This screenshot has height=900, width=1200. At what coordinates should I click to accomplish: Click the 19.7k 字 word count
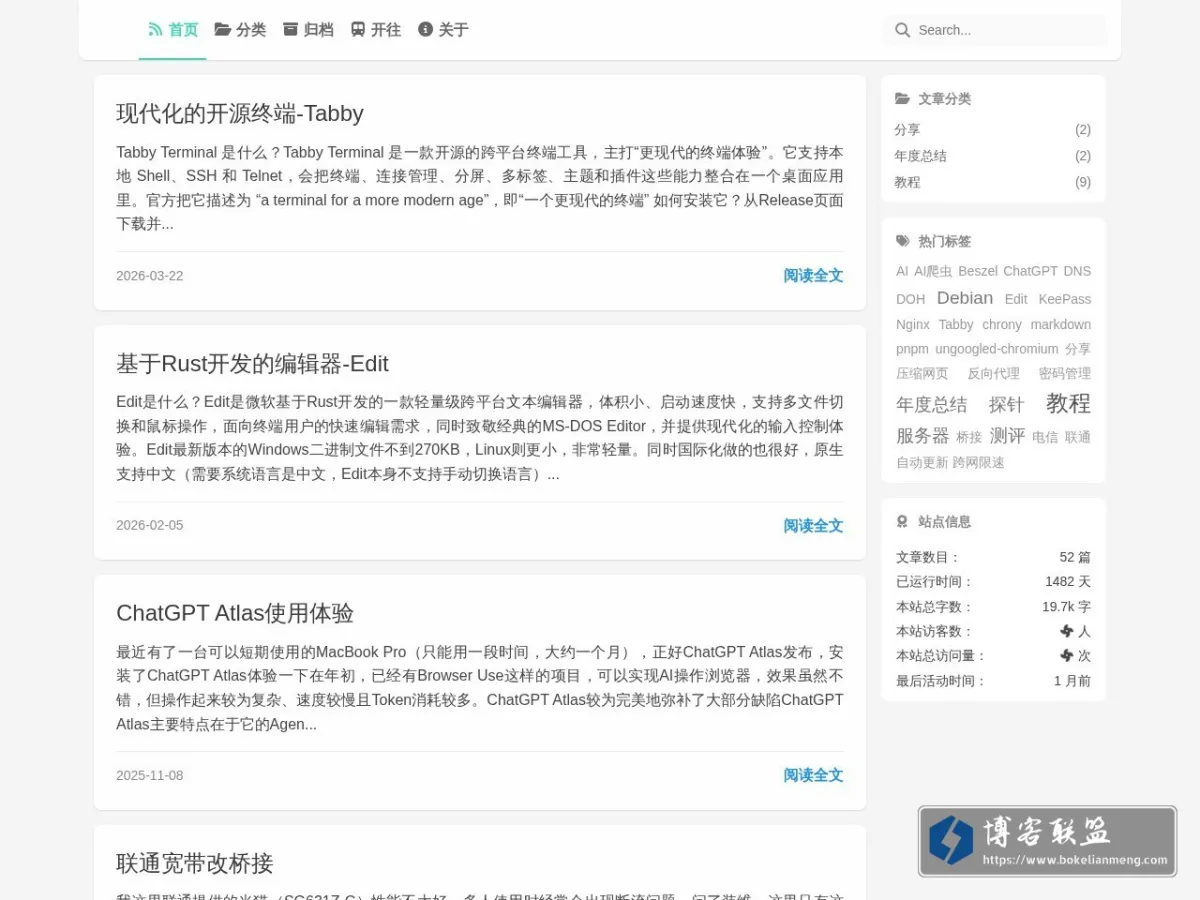click(x=1067, y=607)
